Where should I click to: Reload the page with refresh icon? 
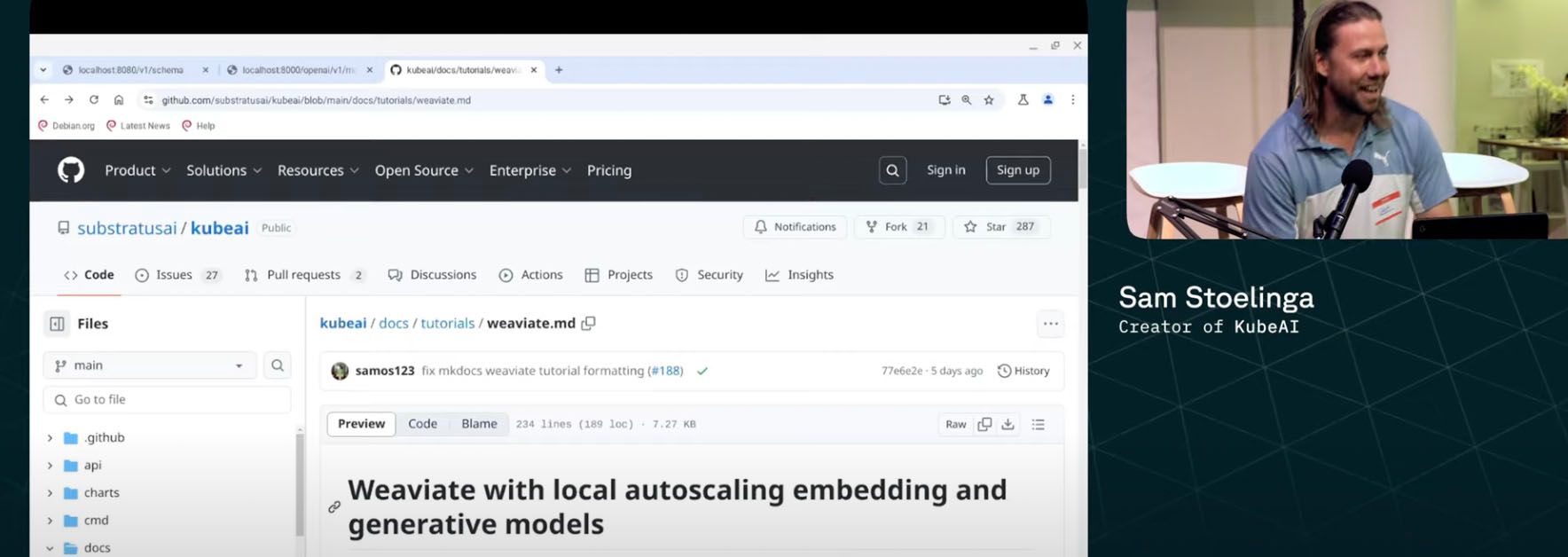94,100
